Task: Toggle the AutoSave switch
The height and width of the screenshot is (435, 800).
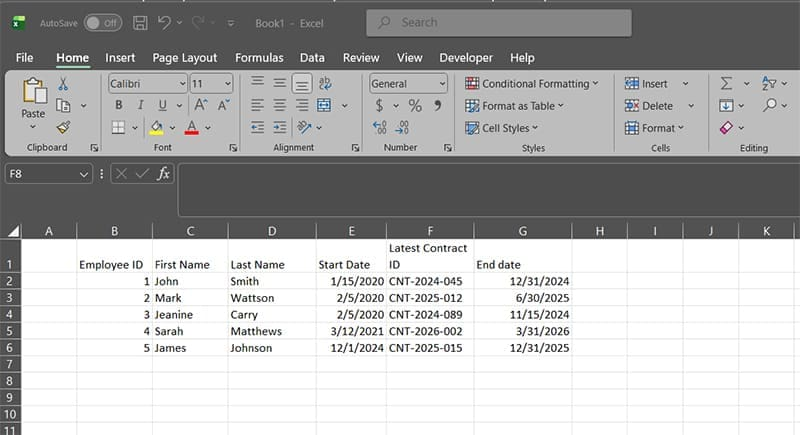Action: coord(103,22)
